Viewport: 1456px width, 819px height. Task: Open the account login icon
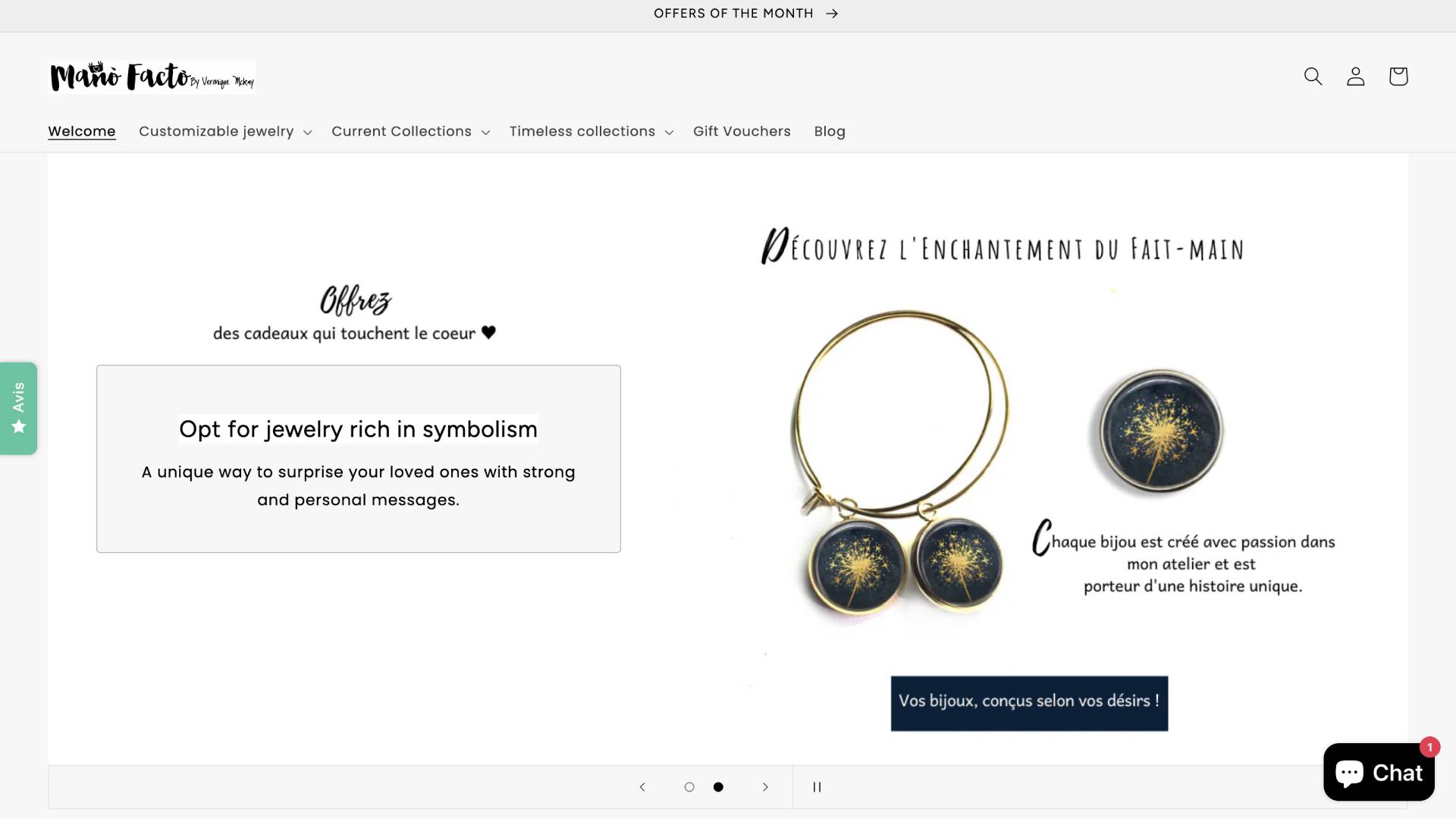click(1355, 77)
